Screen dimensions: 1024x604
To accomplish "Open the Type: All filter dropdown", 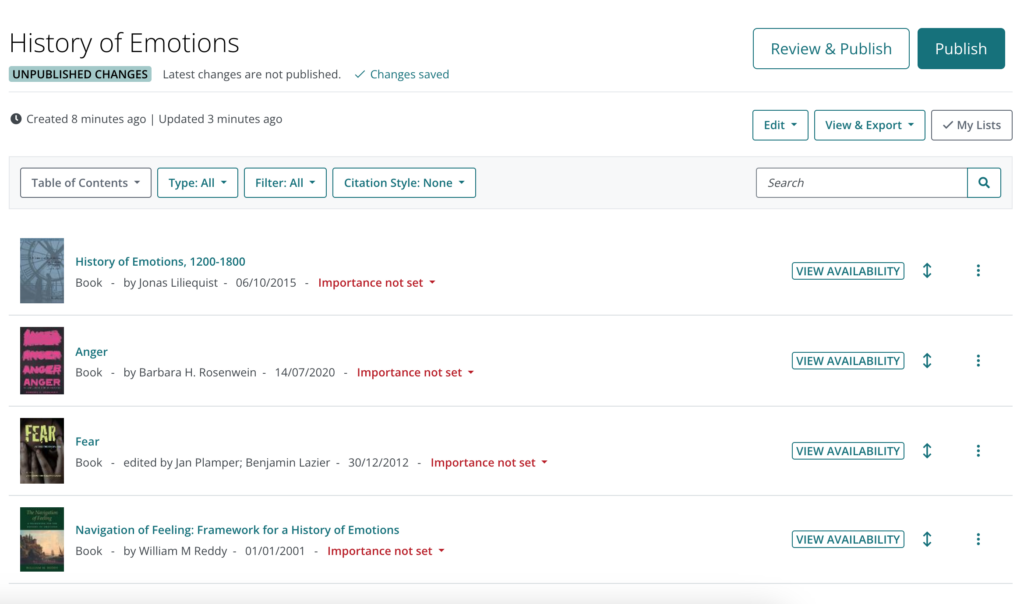I will [197, 183].
